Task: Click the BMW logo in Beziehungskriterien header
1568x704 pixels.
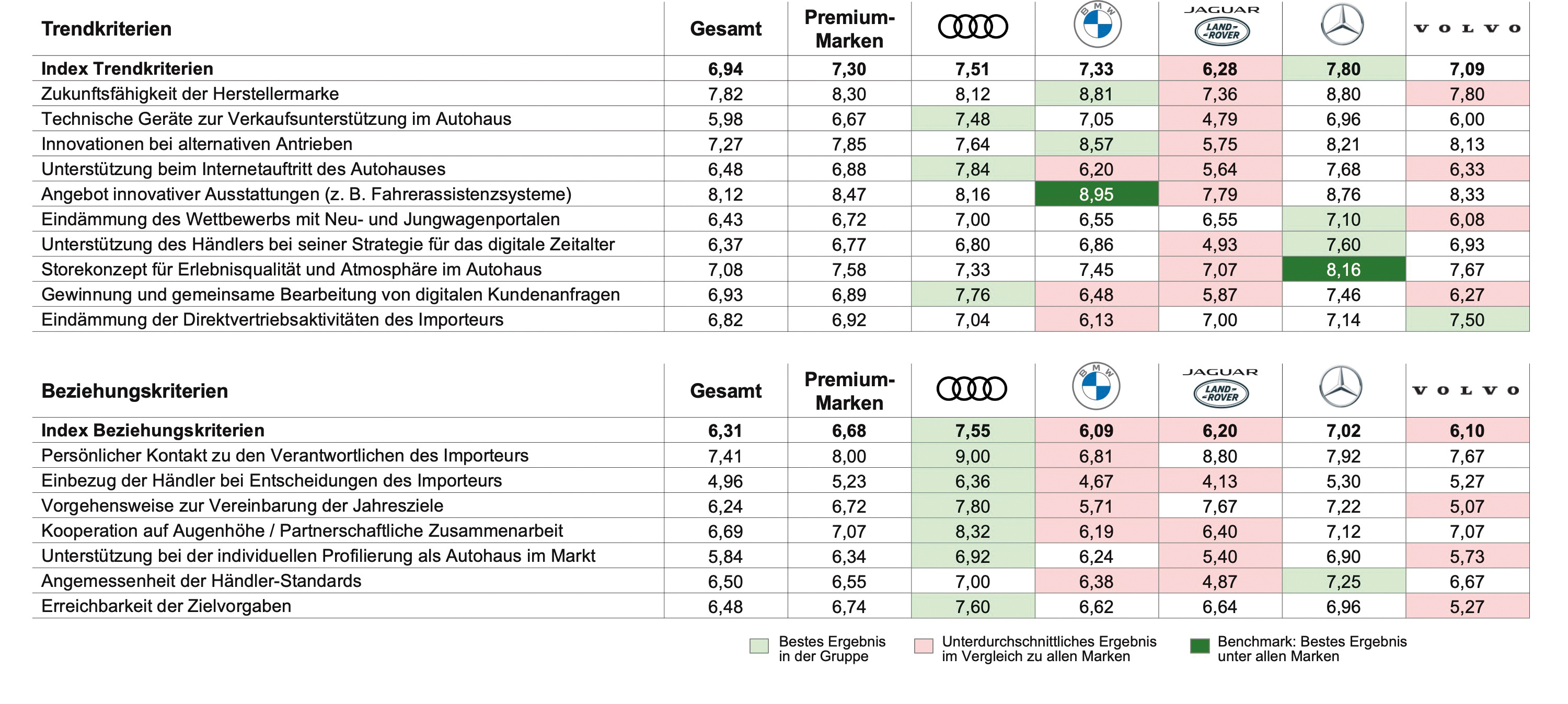Action: tap(1096, 386)
